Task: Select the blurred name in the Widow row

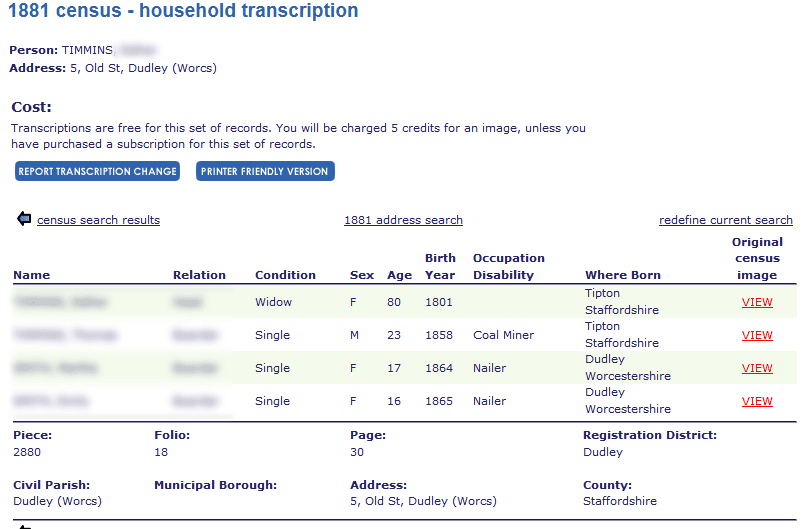Action: (x=60, y=302)
